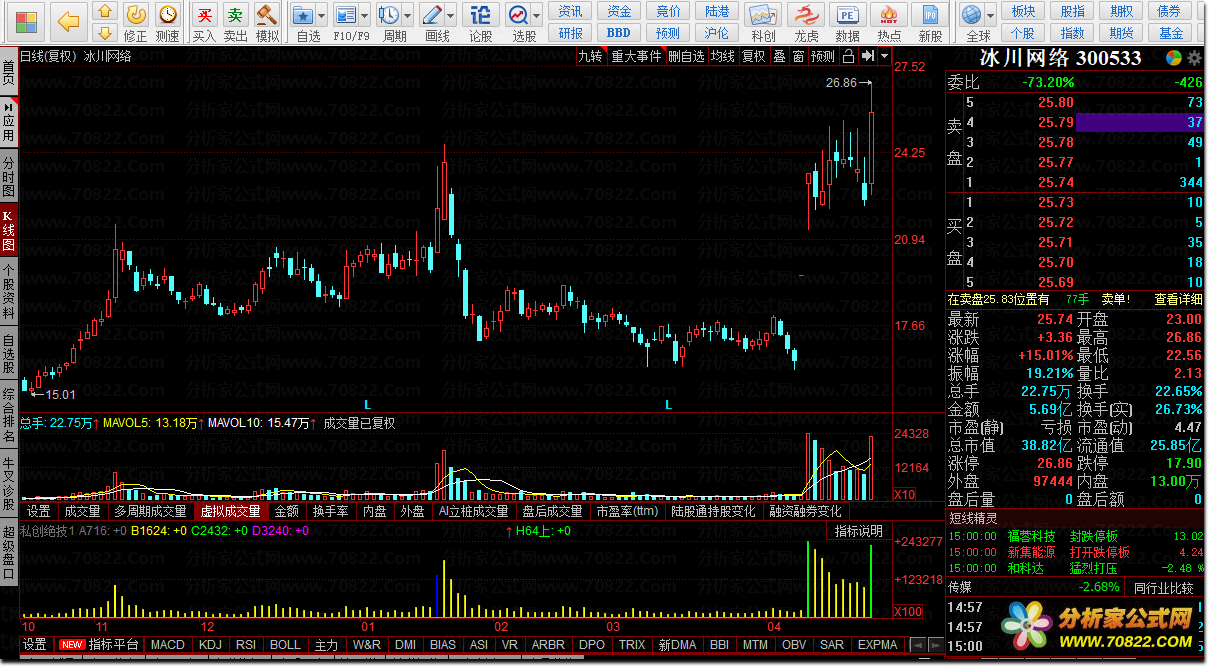Toggle the chart's 预测 forecast button

822,56
